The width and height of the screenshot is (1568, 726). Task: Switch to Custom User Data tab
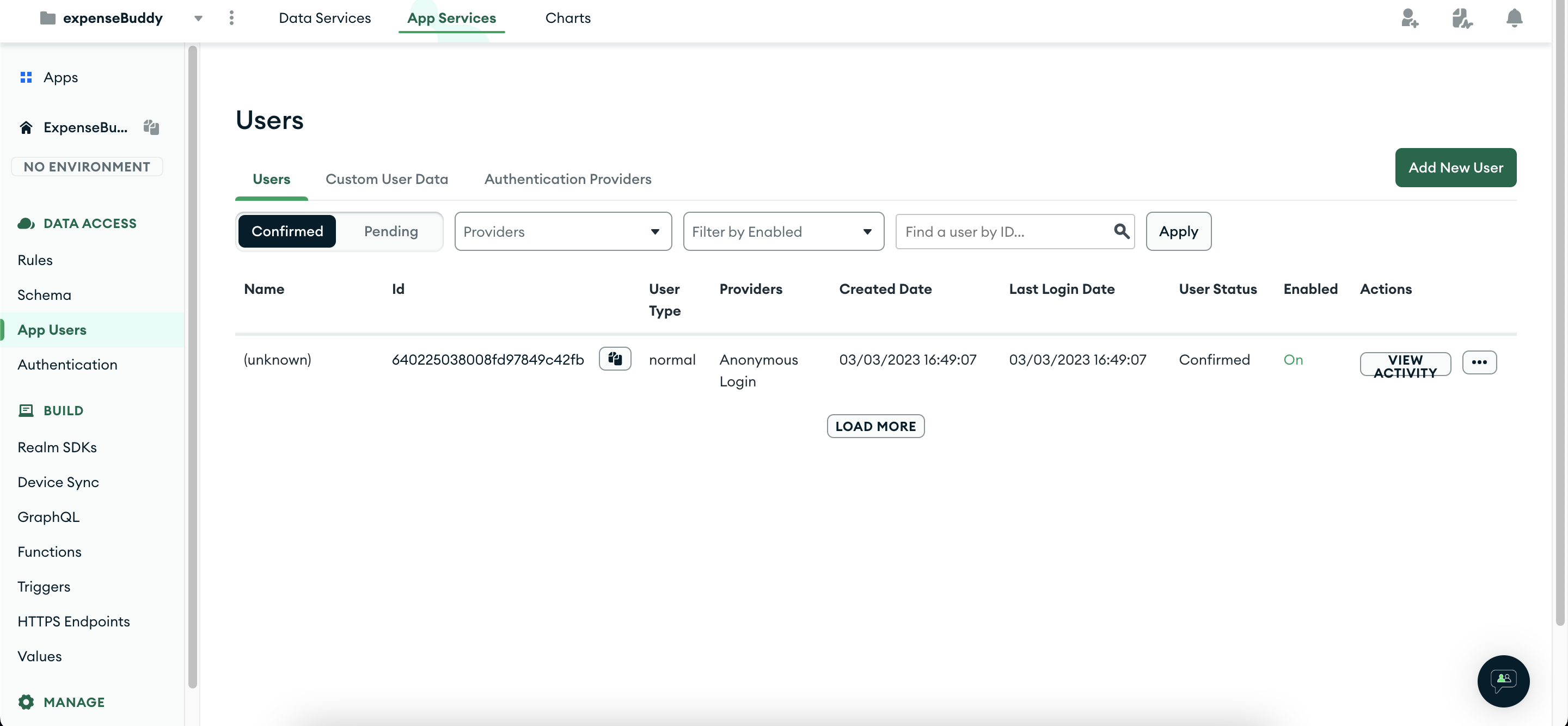(x=387, y=179)
